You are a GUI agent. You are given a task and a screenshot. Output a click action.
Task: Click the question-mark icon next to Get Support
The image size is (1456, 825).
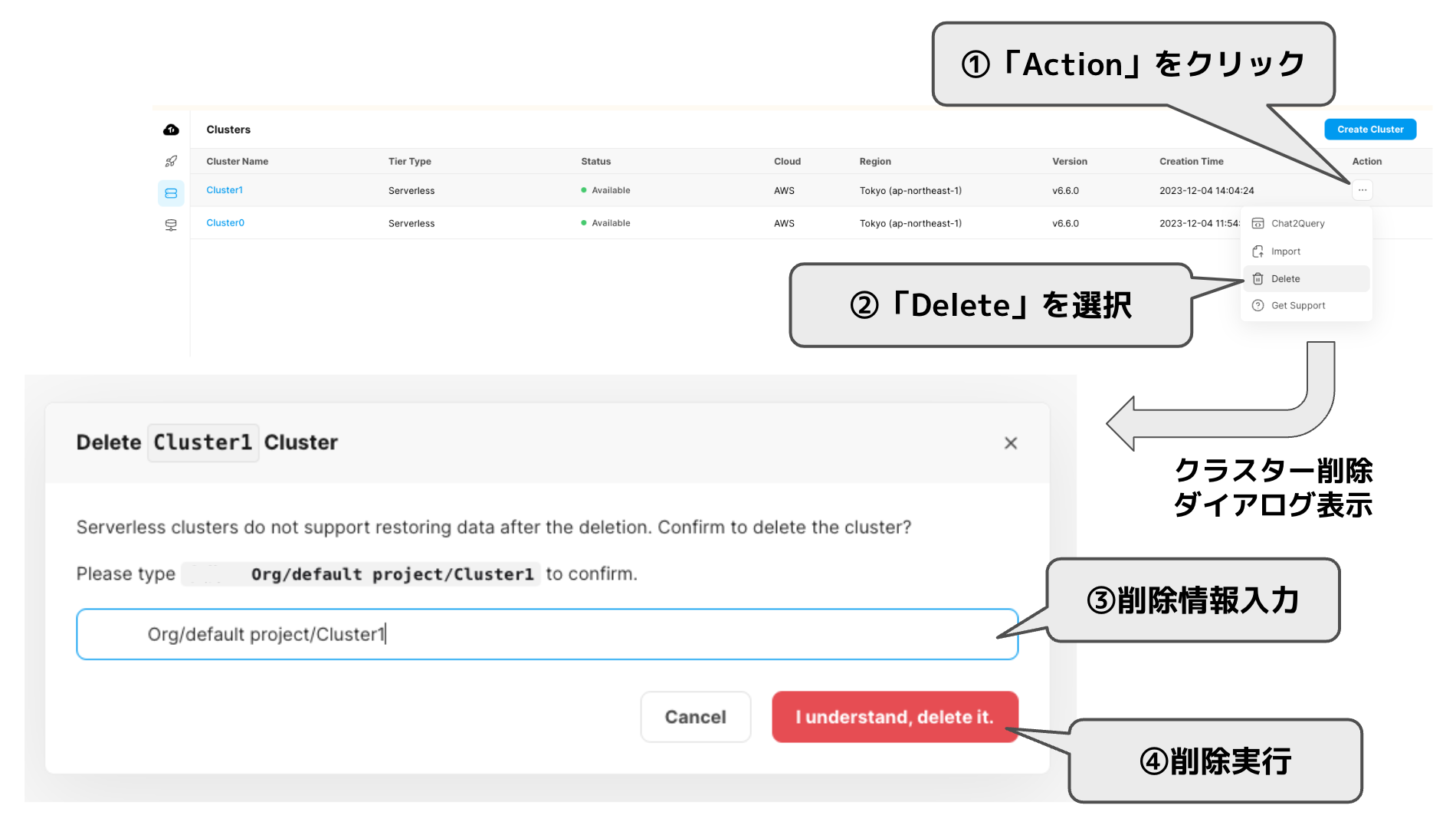point(1258,305)
